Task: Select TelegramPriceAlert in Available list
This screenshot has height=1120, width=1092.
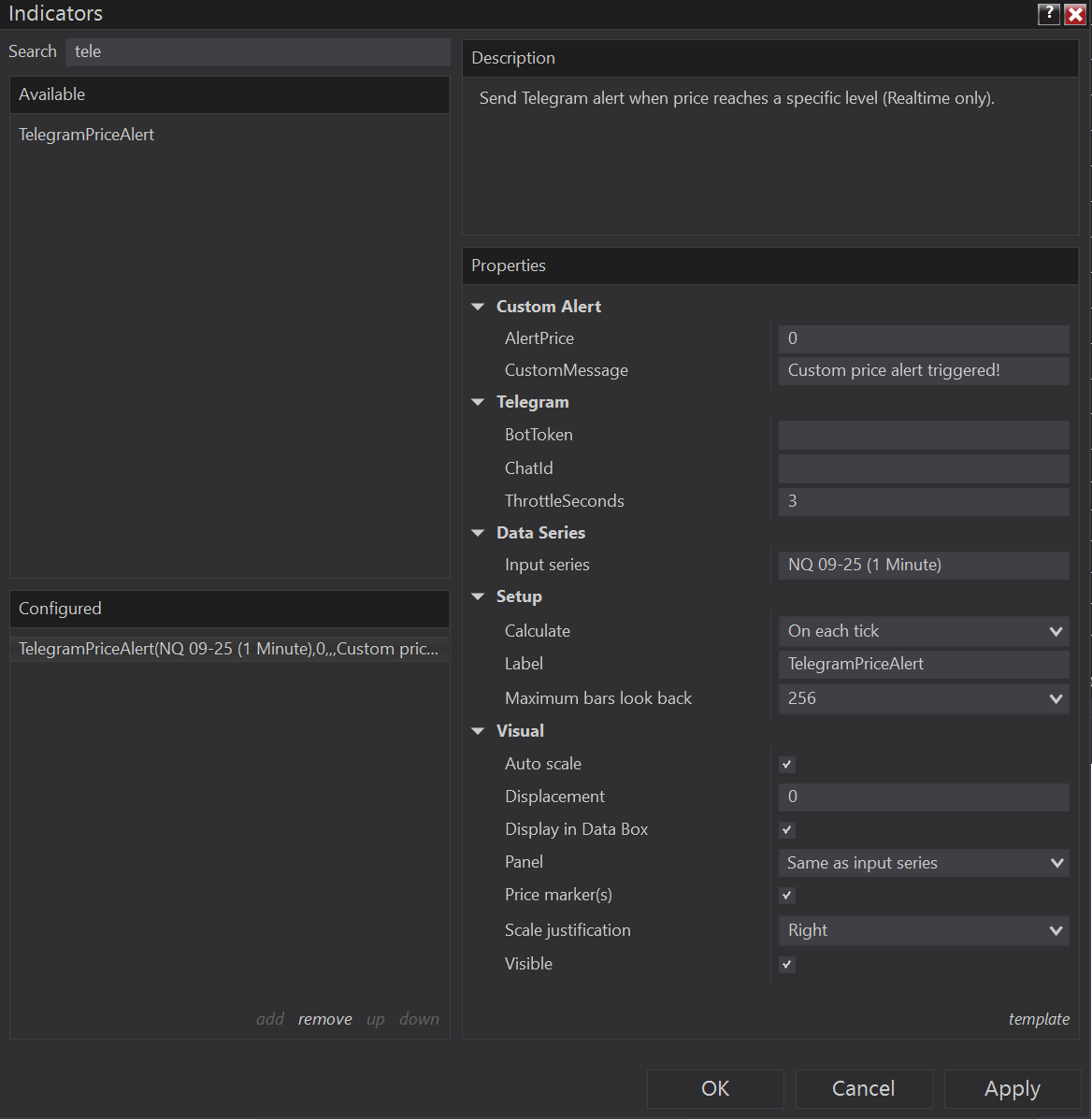Action: coord(87,135)
